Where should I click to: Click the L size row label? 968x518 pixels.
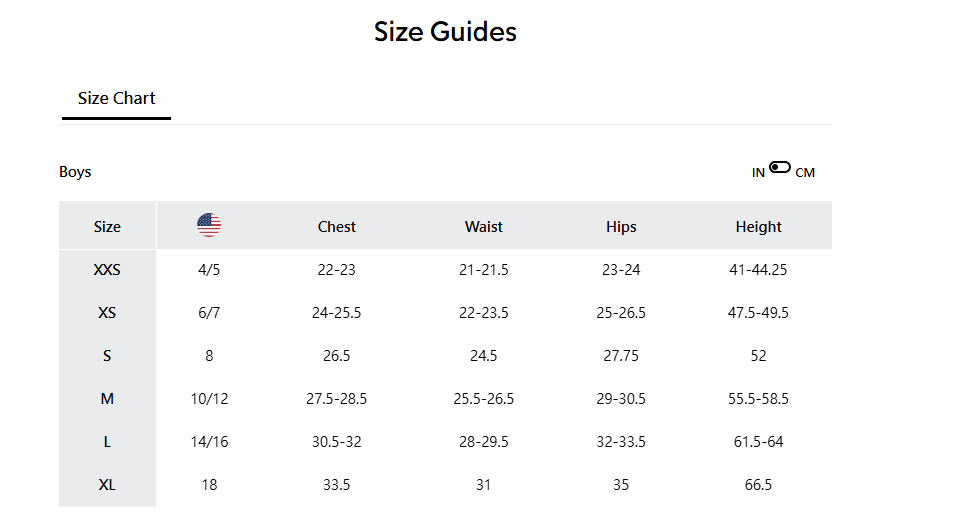coord(107,442)
